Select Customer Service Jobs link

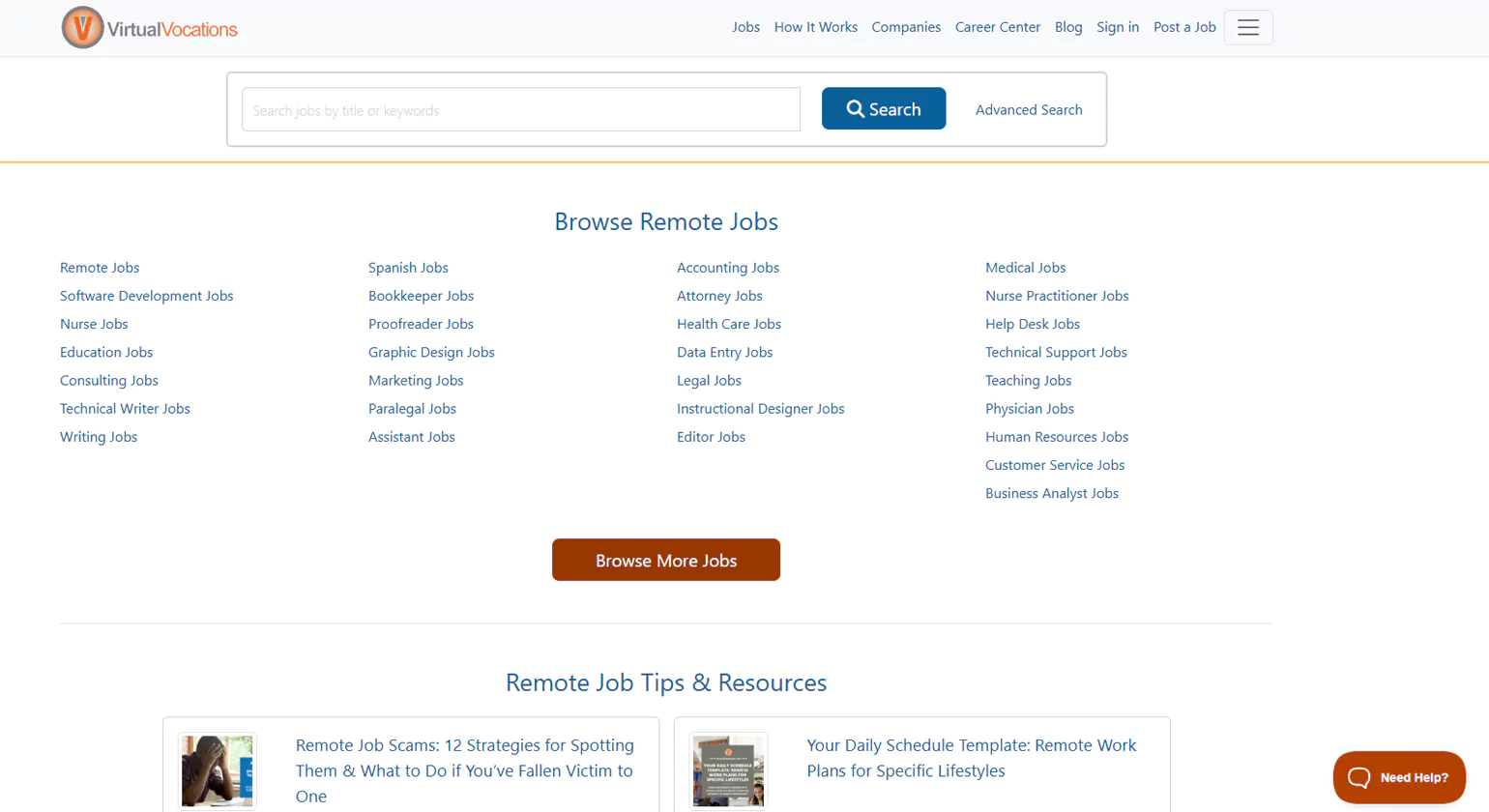tap(1054, 465)
